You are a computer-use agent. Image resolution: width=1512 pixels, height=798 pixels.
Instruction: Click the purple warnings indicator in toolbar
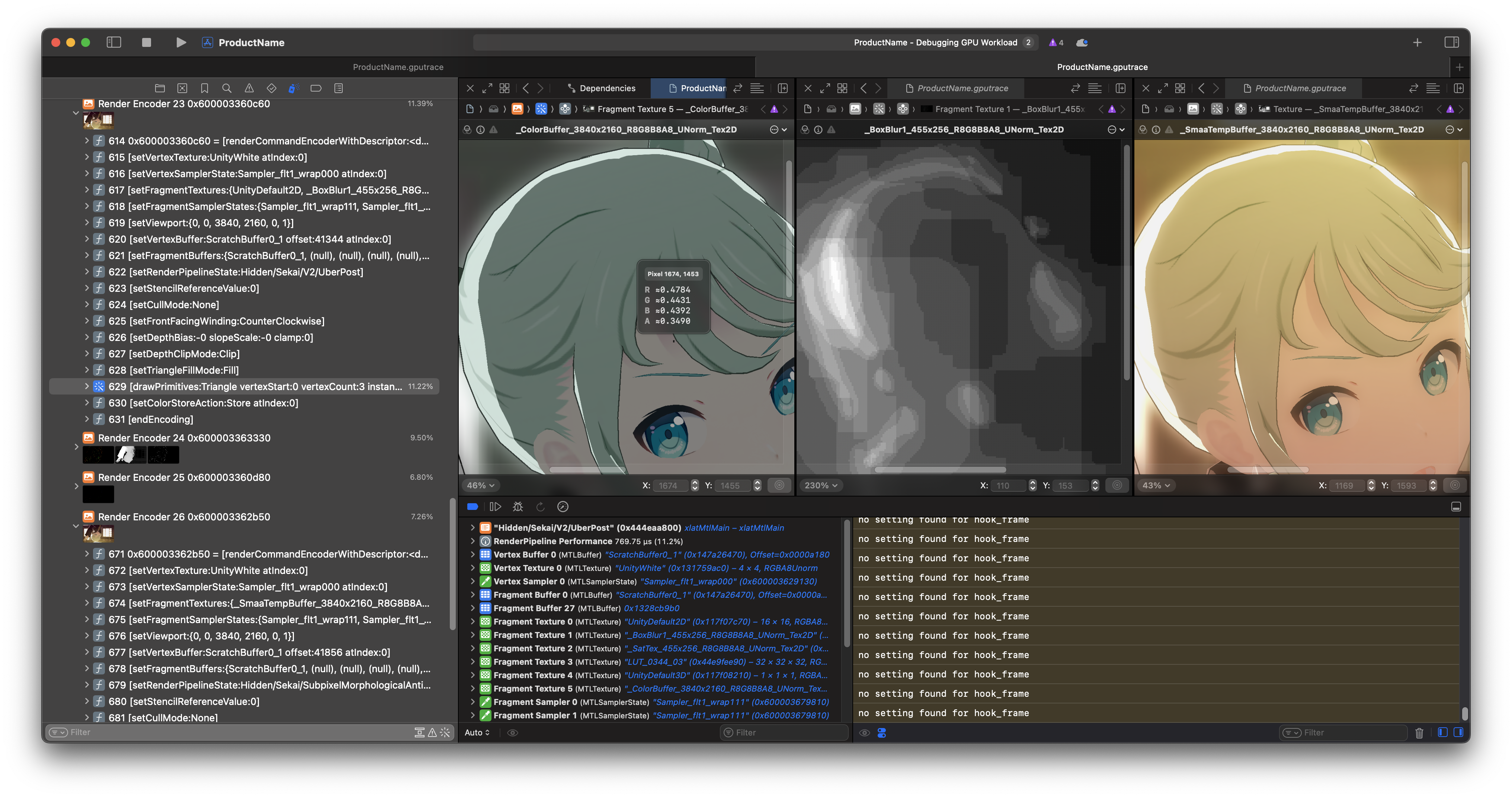(1056, 42)
